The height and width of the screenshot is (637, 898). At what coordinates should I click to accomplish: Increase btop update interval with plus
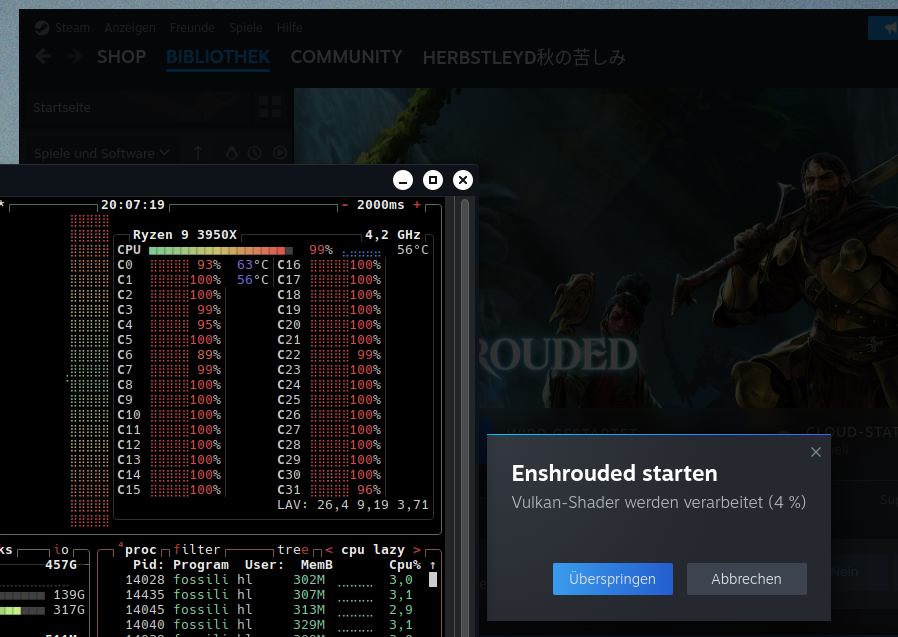click(x=417, y=205)
